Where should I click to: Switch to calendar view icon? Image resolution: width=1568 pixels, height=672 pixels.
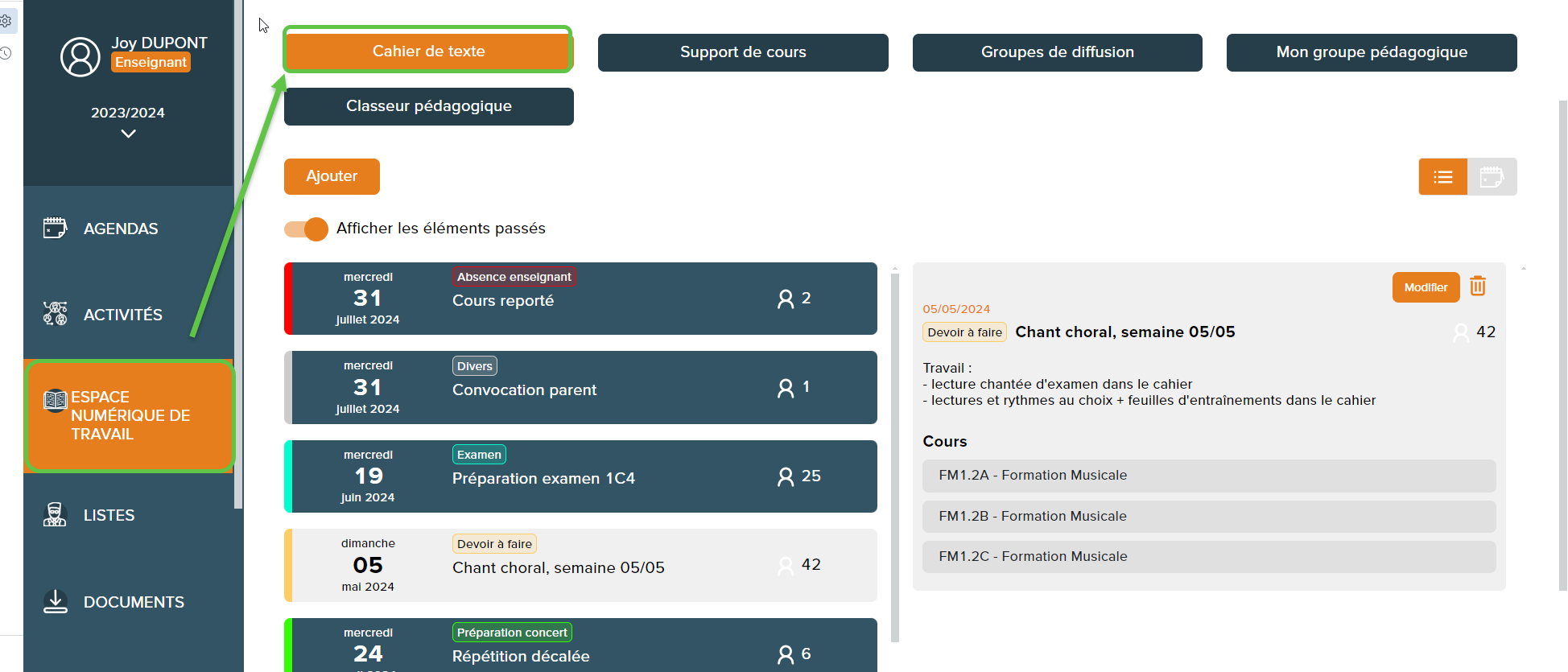pos(1492,177)
